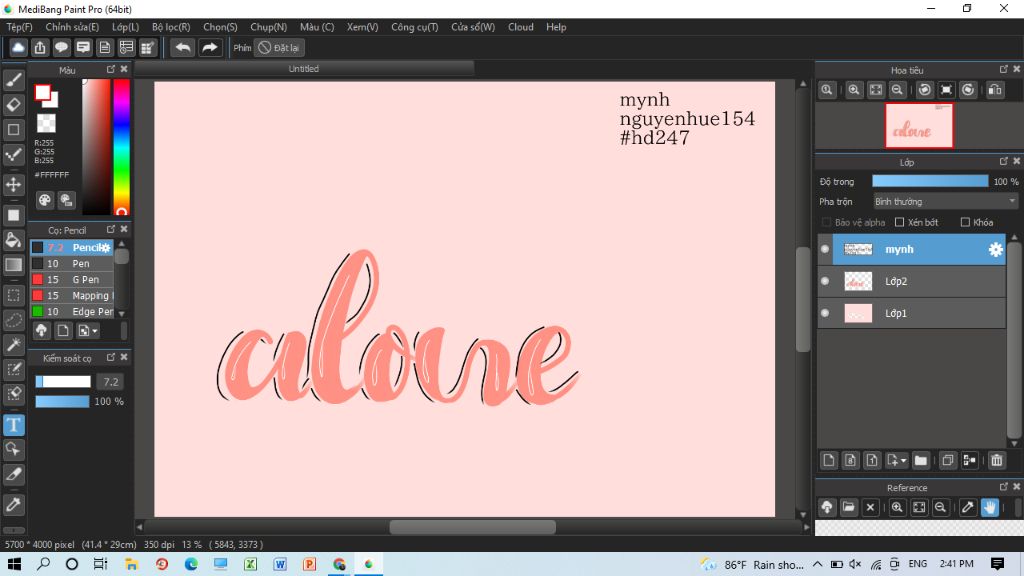The height and width of the screenshot is (576, 1024).
Task: Enable the Bảo vệ alpha checkbox
Action: coord(826,222)
